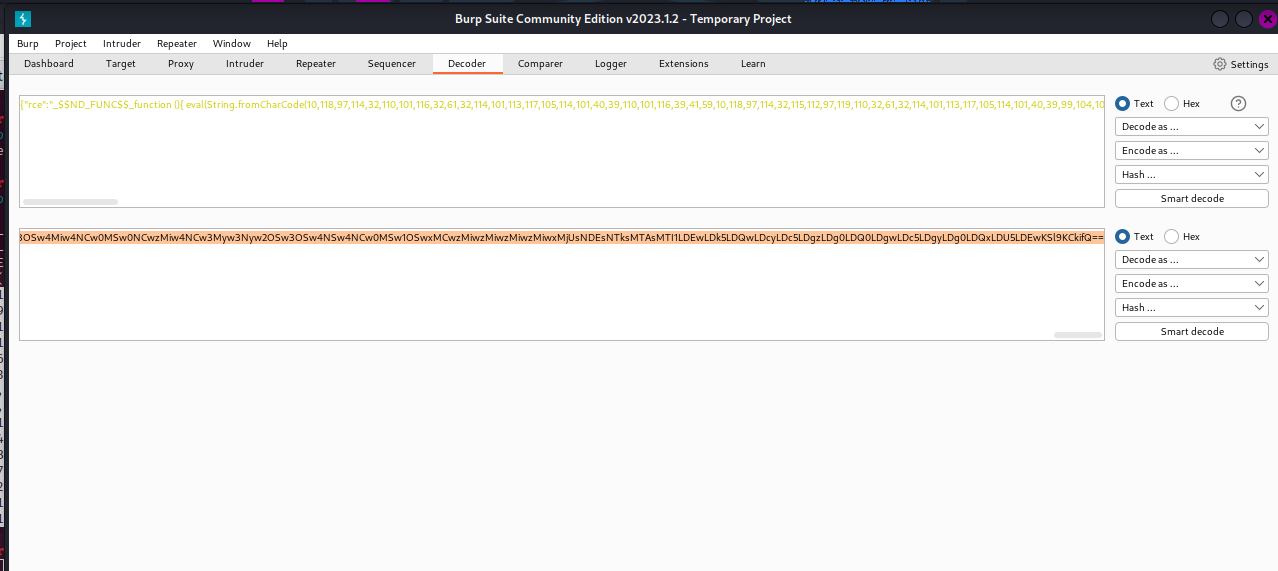Open the first panel's Hash dropdown
The height and width of the screenshot is (571, 1278).
(1191, 175)
